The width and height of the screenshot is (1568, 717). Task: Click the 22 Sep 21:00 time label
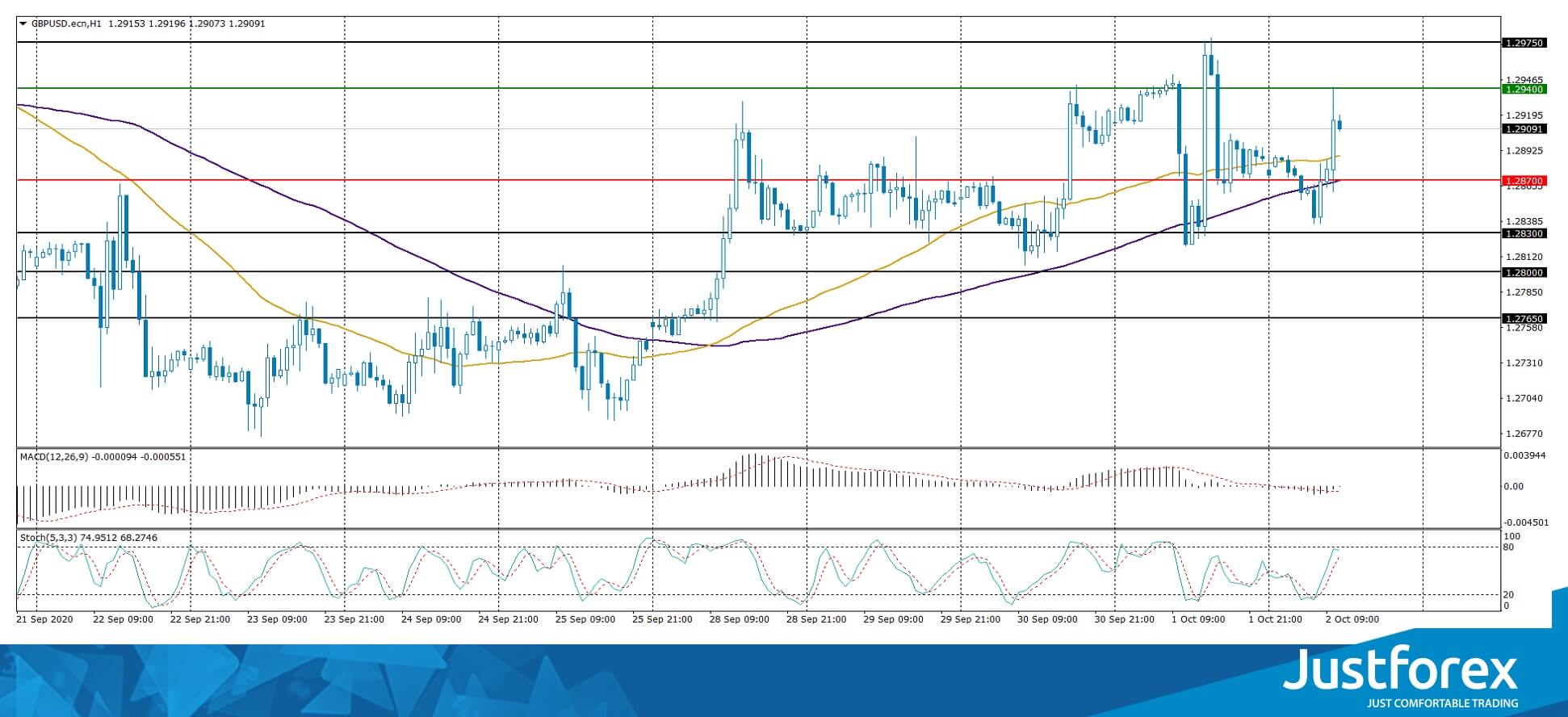point(200,619)
